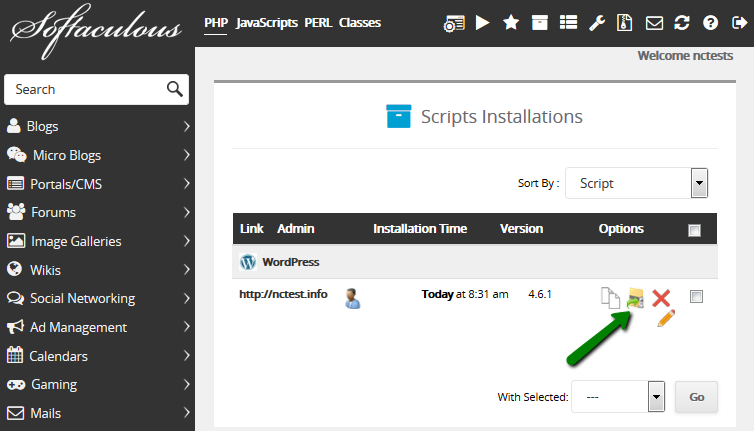Open the With Selected dropdown
The image size is (754, 431).
coord(618,397)
